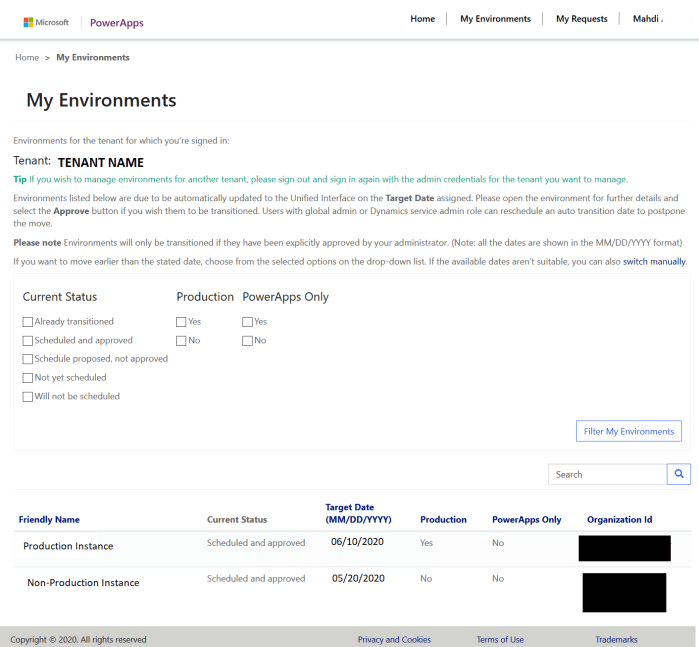The width and height of the screenshot is (699, 647).
Task: Check the Will not be scheduled option
Action: [28, 397]
